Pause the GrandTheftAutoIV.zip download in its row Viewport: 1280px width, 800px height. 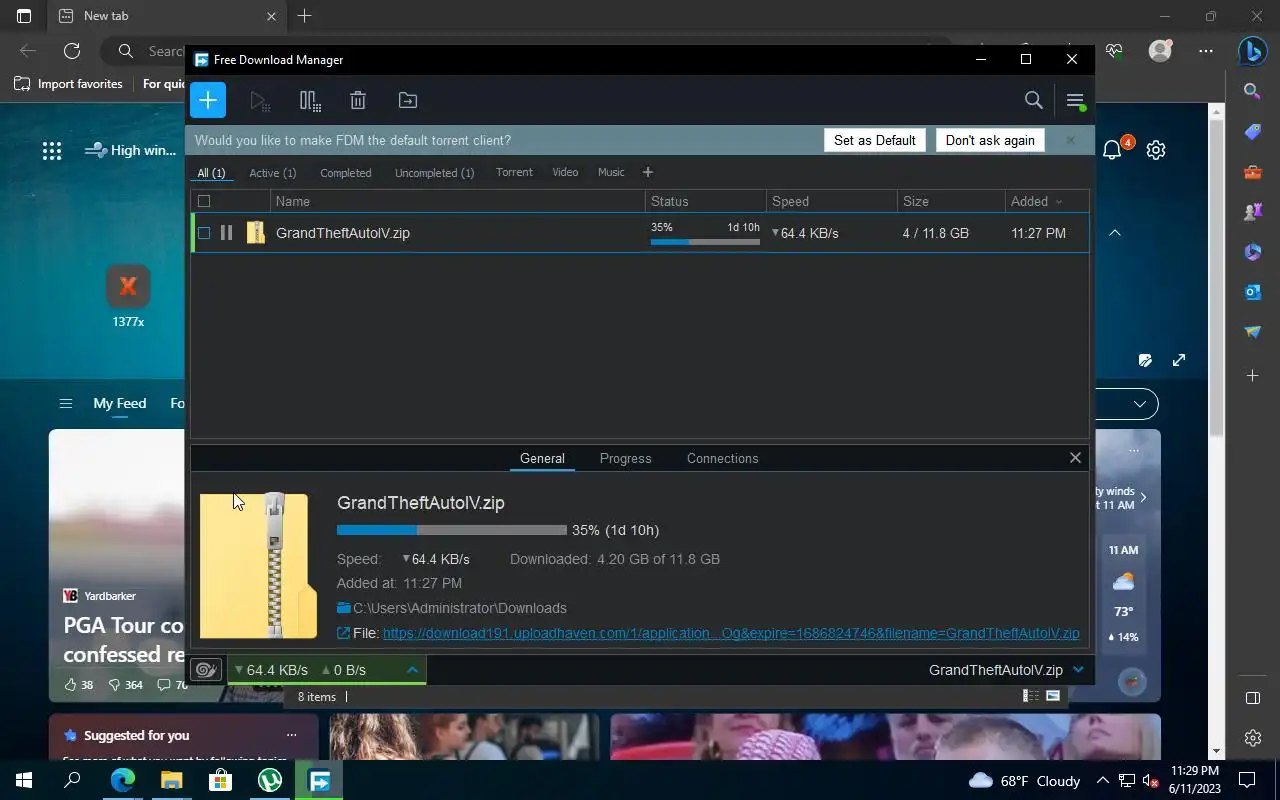click(226, 233)
